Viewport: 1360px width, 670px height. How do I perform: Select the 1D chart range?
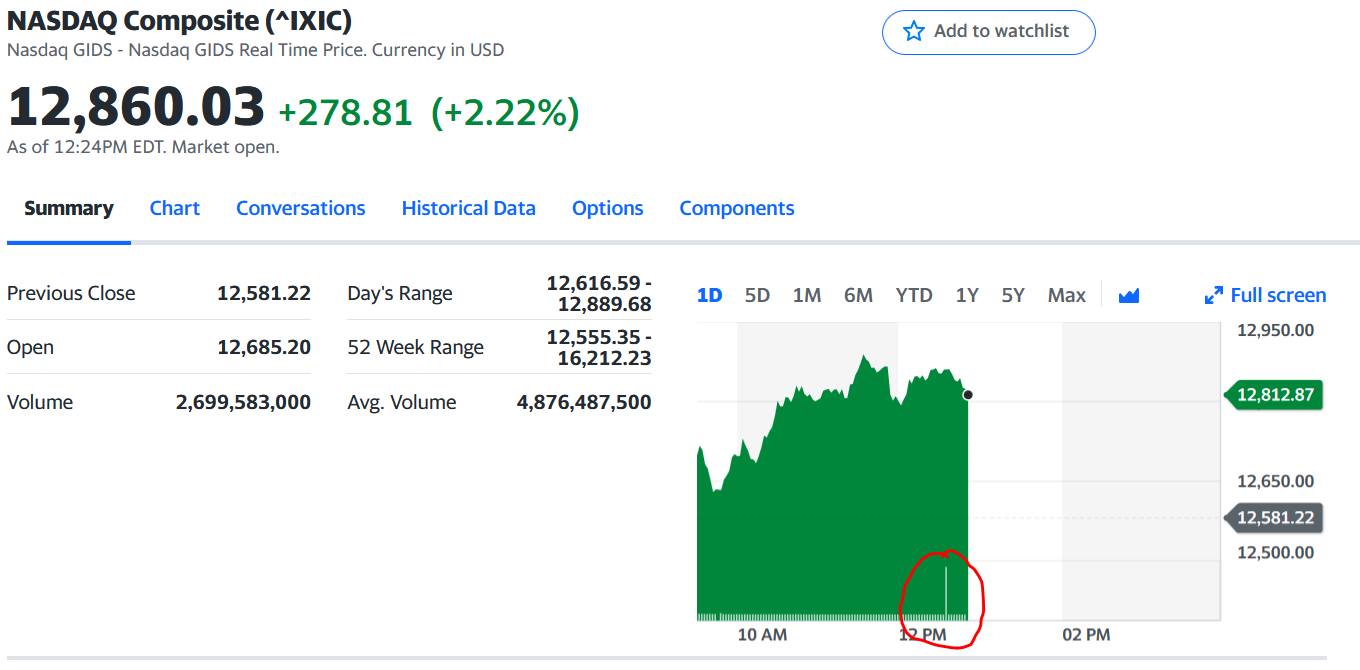[710, 295]
